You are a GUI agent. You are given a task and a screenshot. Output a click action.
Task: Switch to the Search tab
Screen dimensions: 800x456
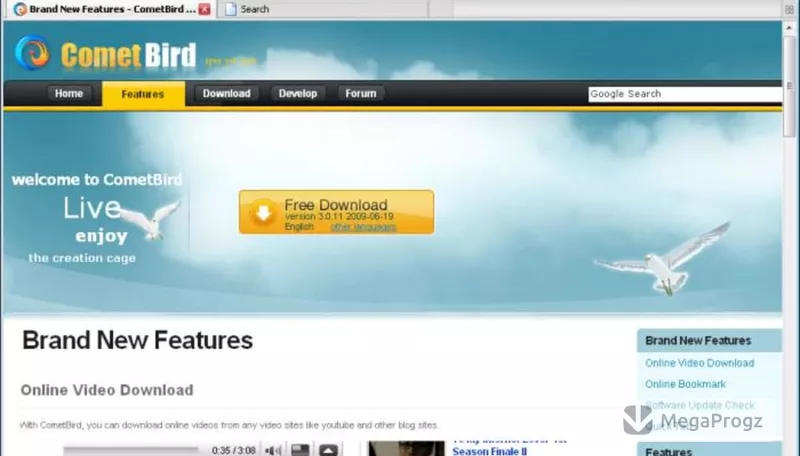click(322, 9)
